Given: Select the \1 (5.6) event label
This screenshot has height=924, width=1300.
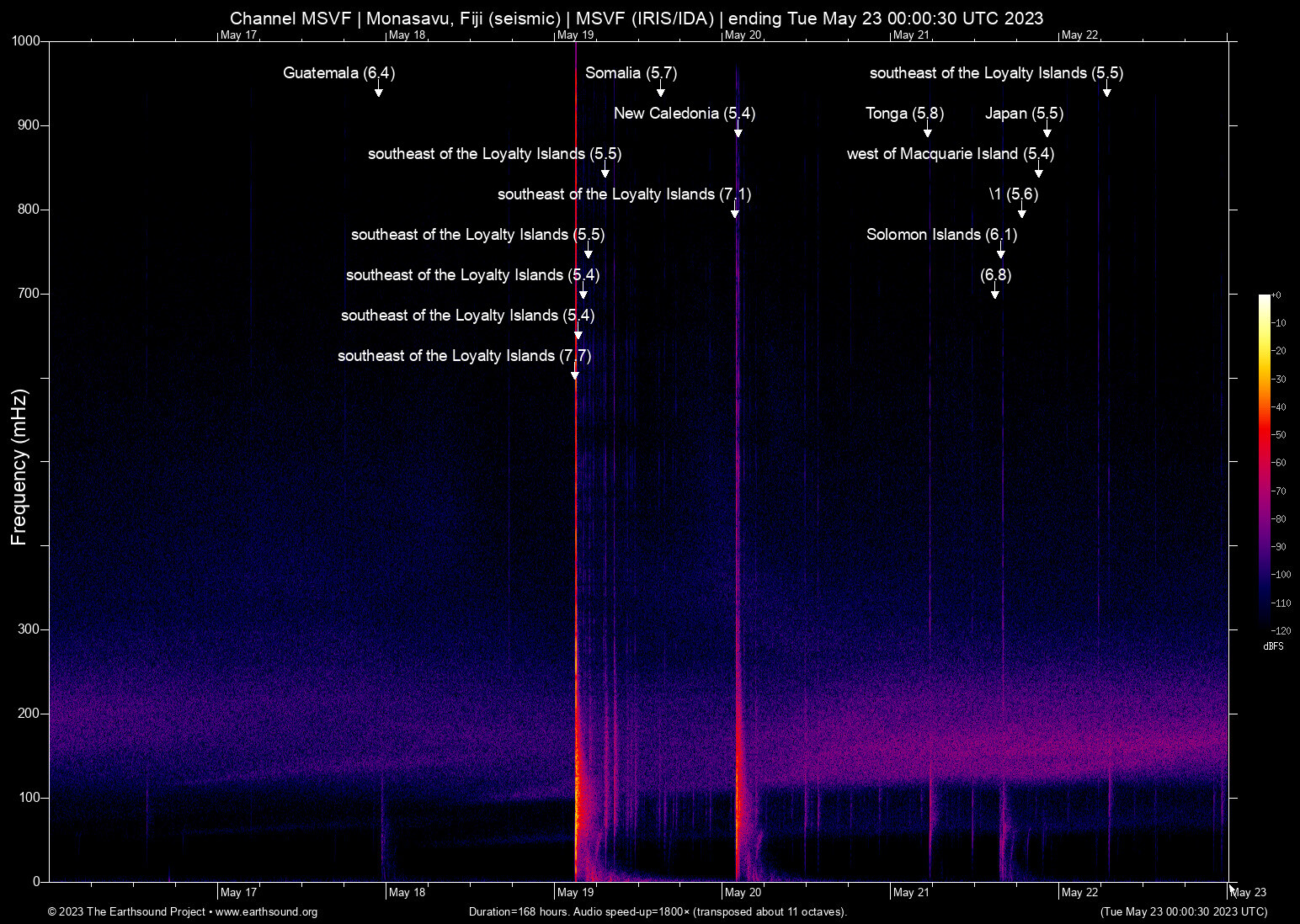Looking at the screenshot, I should [1013, 194].
